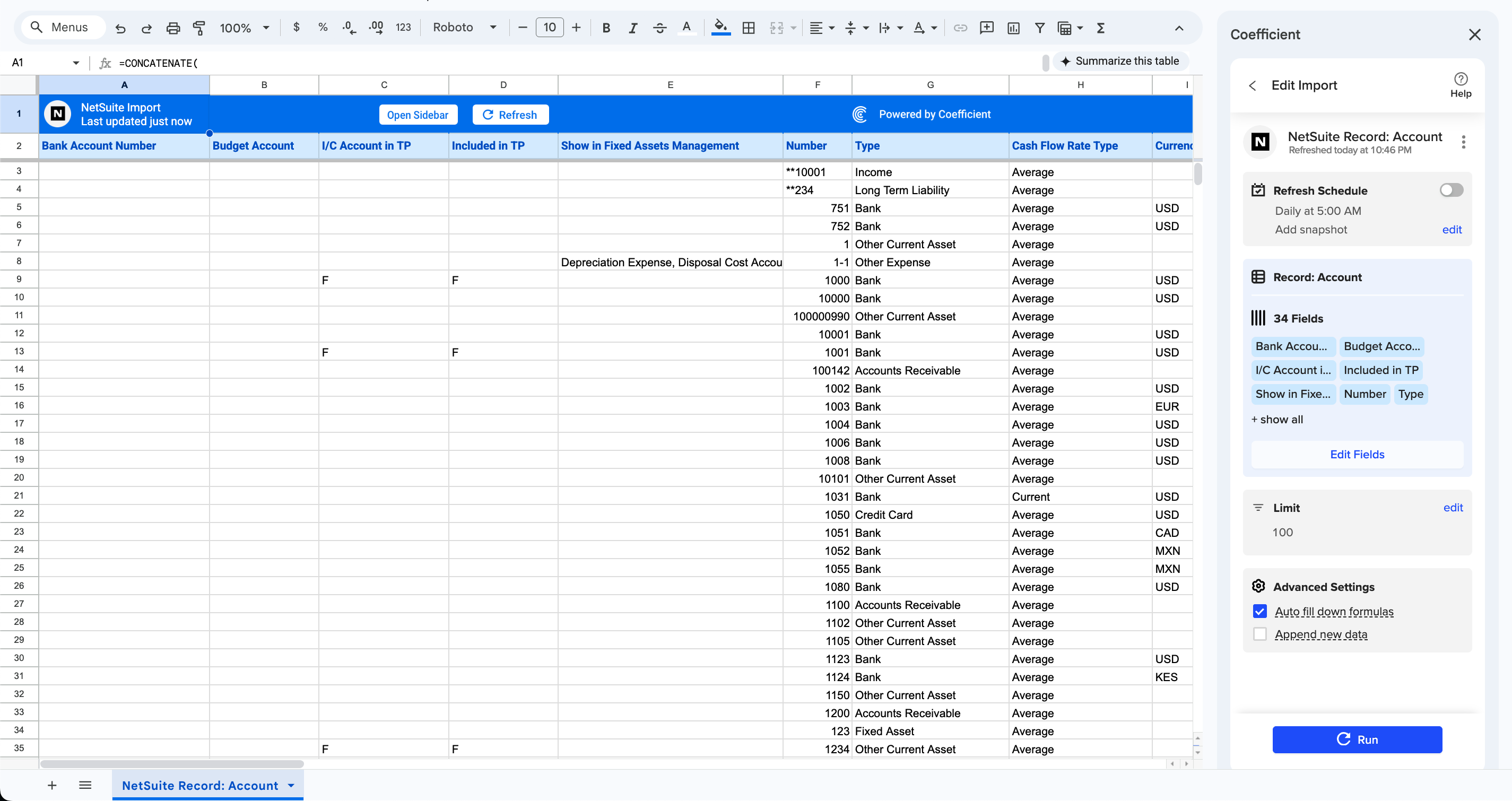Image resolution: width=1512 pixels, height=801 pixels.
Task: Select the paint format tool
Action: click(x=199, y=28)
